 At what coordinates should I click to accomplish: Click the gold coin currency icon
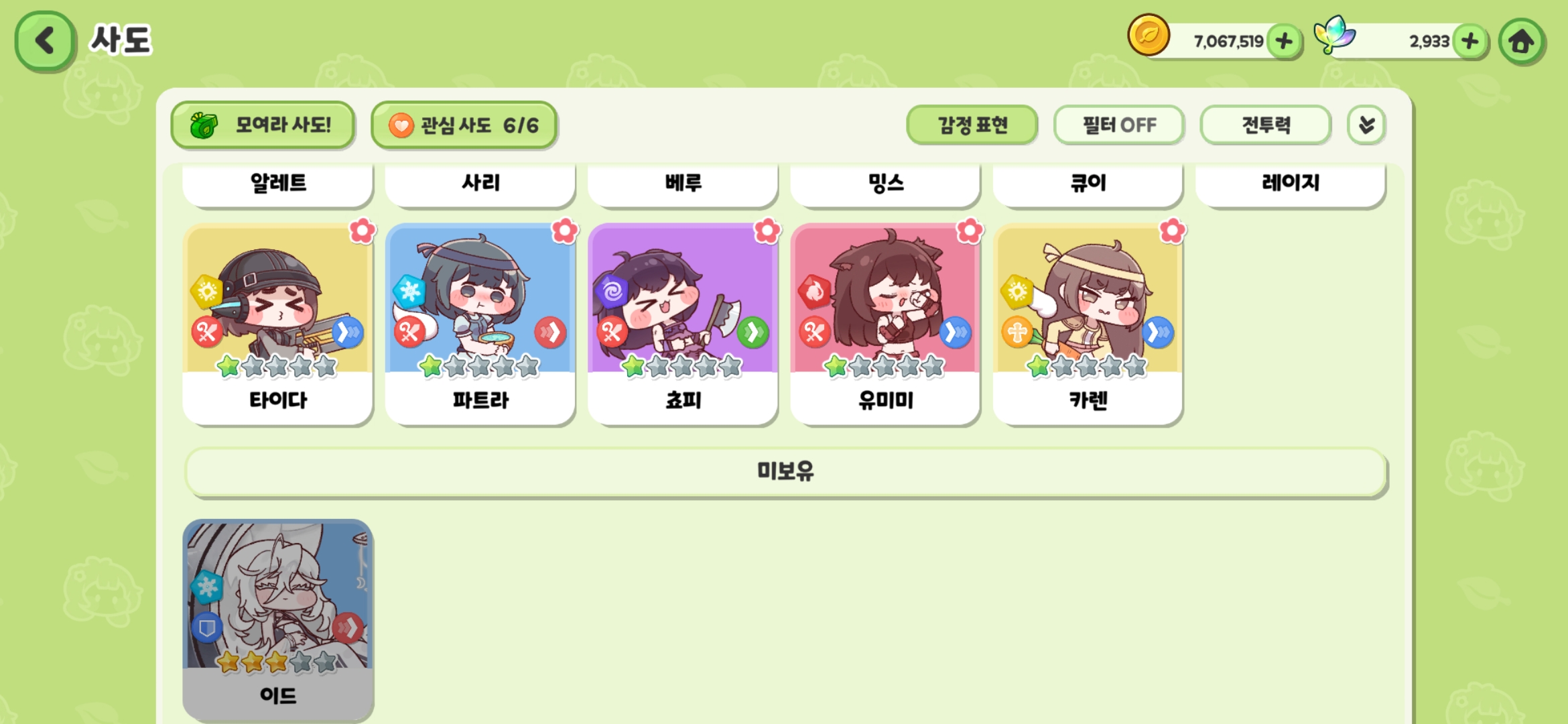click(x=1149, y=35)
